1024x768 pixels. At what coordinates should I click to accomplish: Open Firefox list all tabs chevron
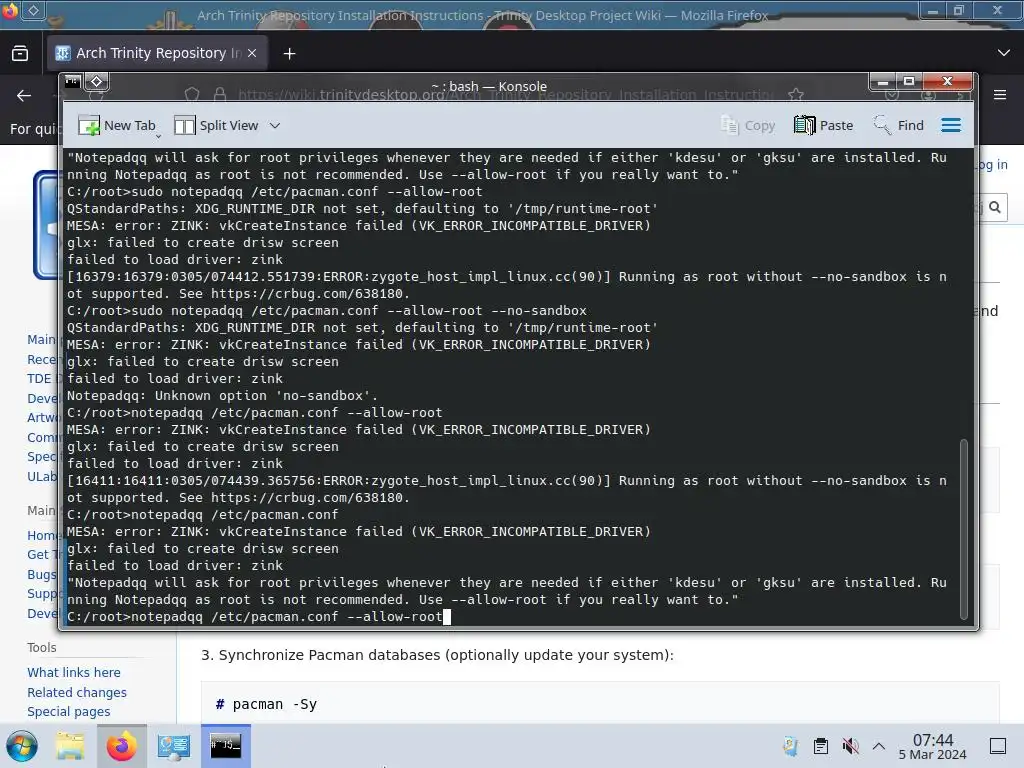point(1004,53)
